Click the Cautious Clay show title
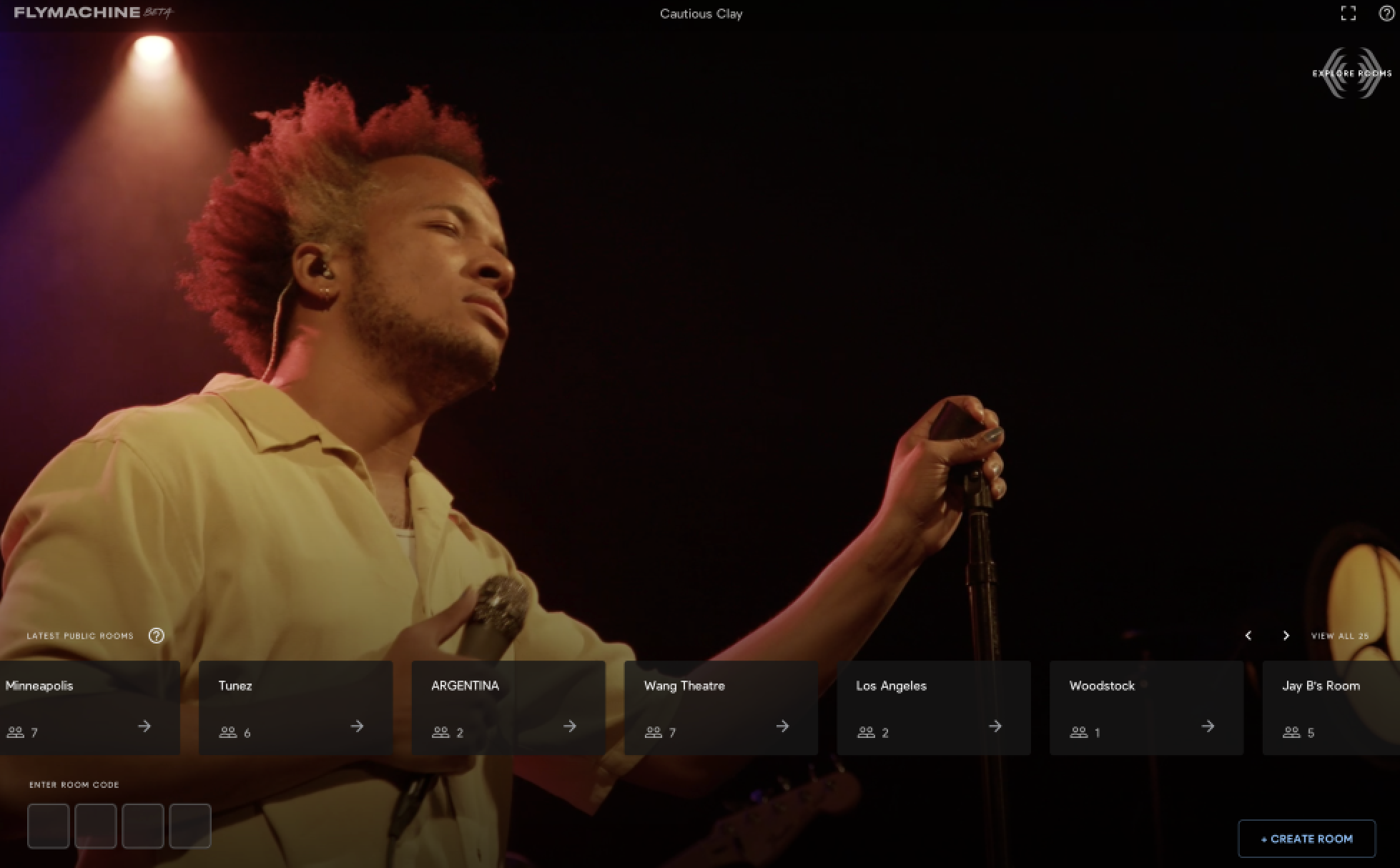 coord(701,14)
